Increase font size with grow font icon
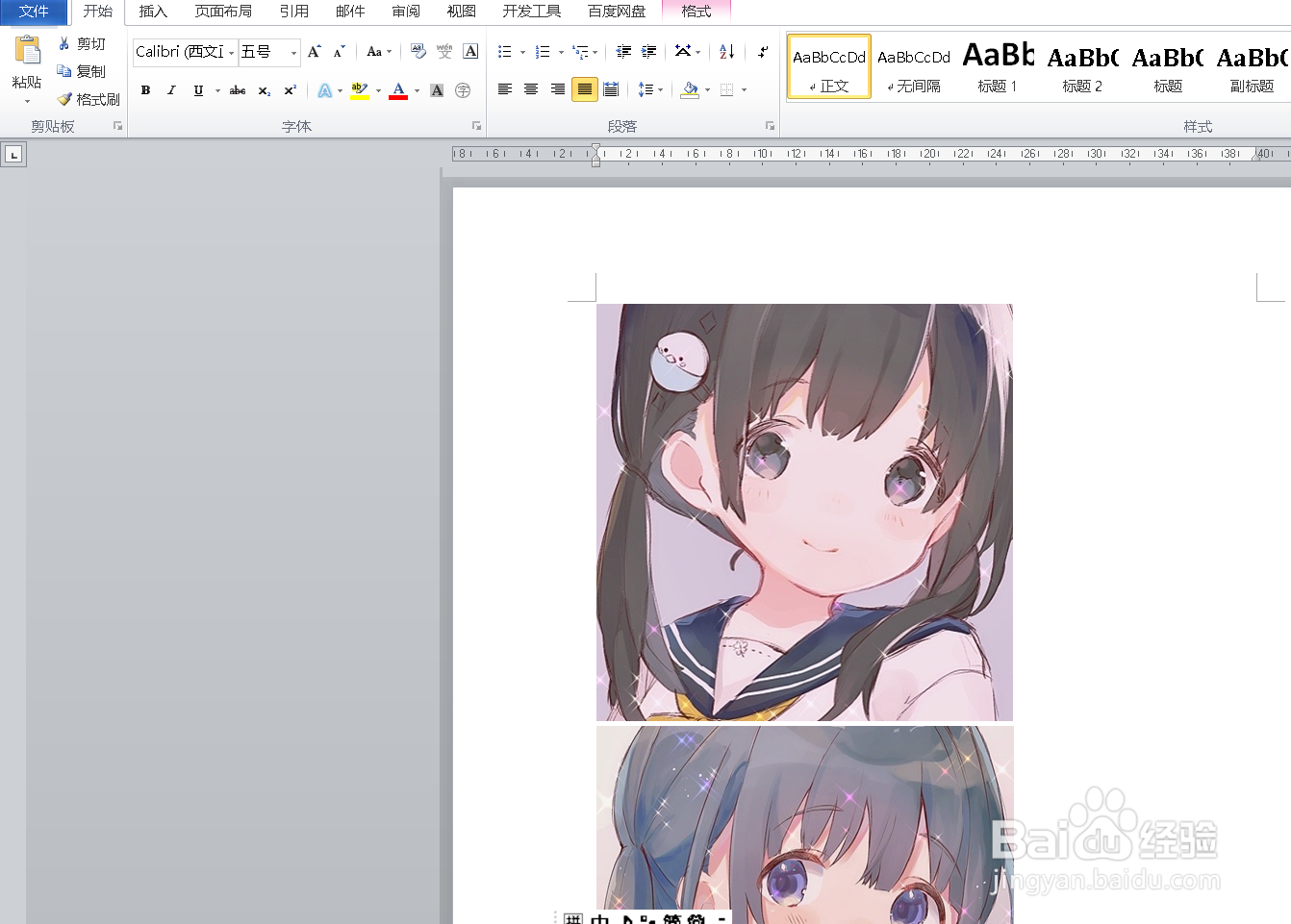 point(315,52)
